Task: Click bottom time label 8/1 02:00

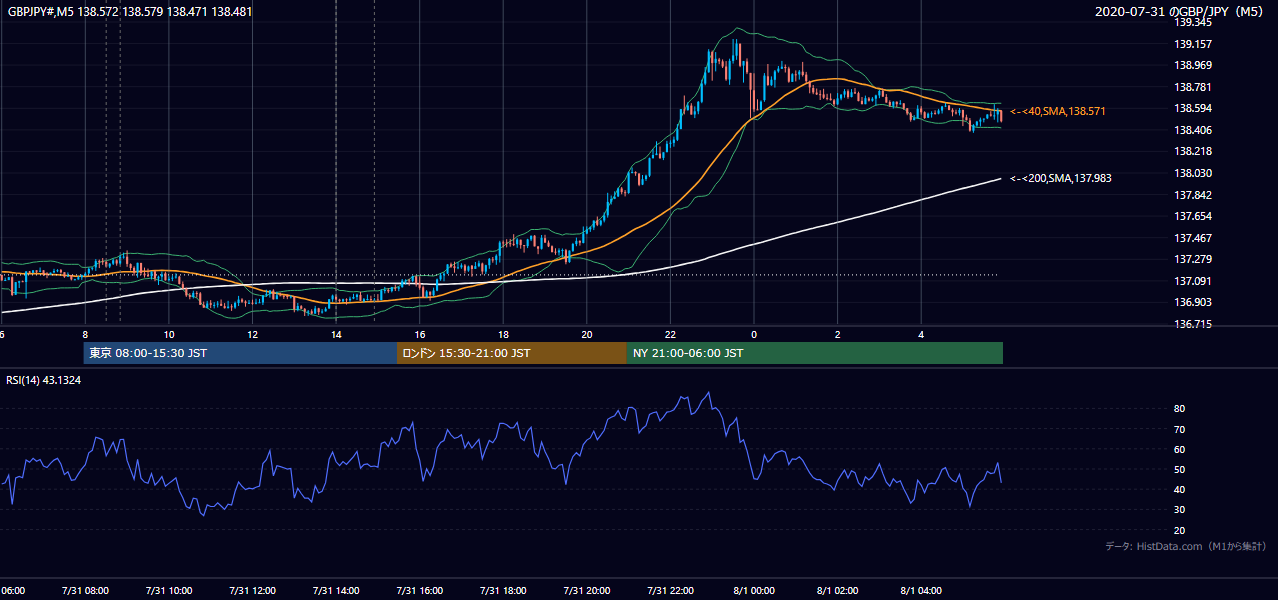Action: coord(837,591)
